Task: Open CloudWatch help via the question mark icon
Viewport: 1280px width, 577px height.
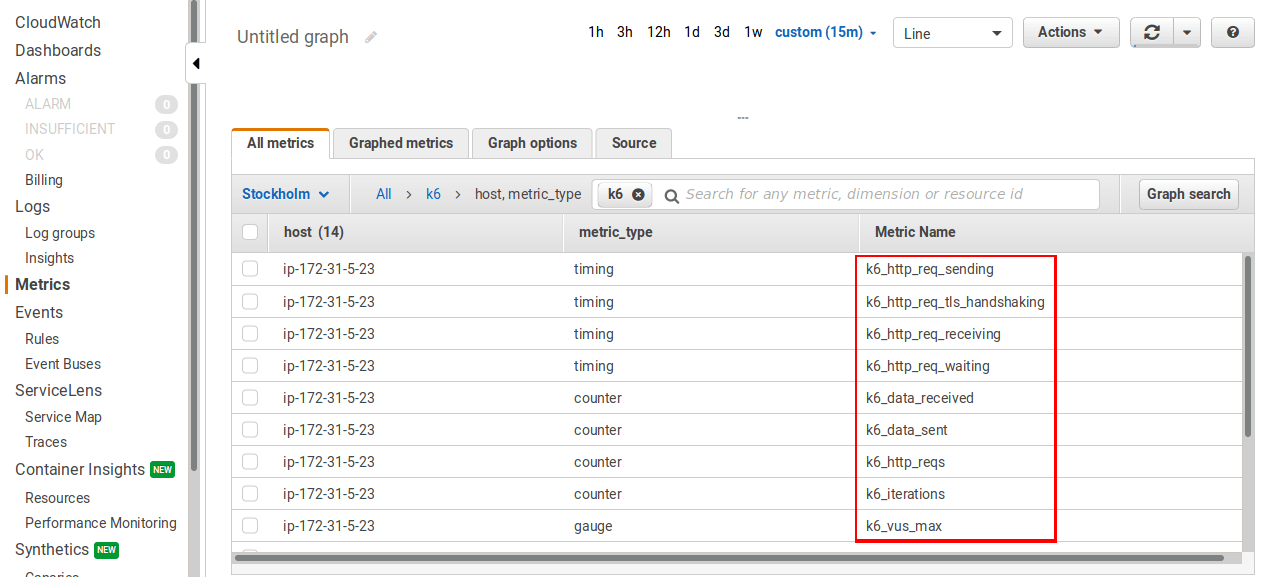Action: click(1232, 32)
